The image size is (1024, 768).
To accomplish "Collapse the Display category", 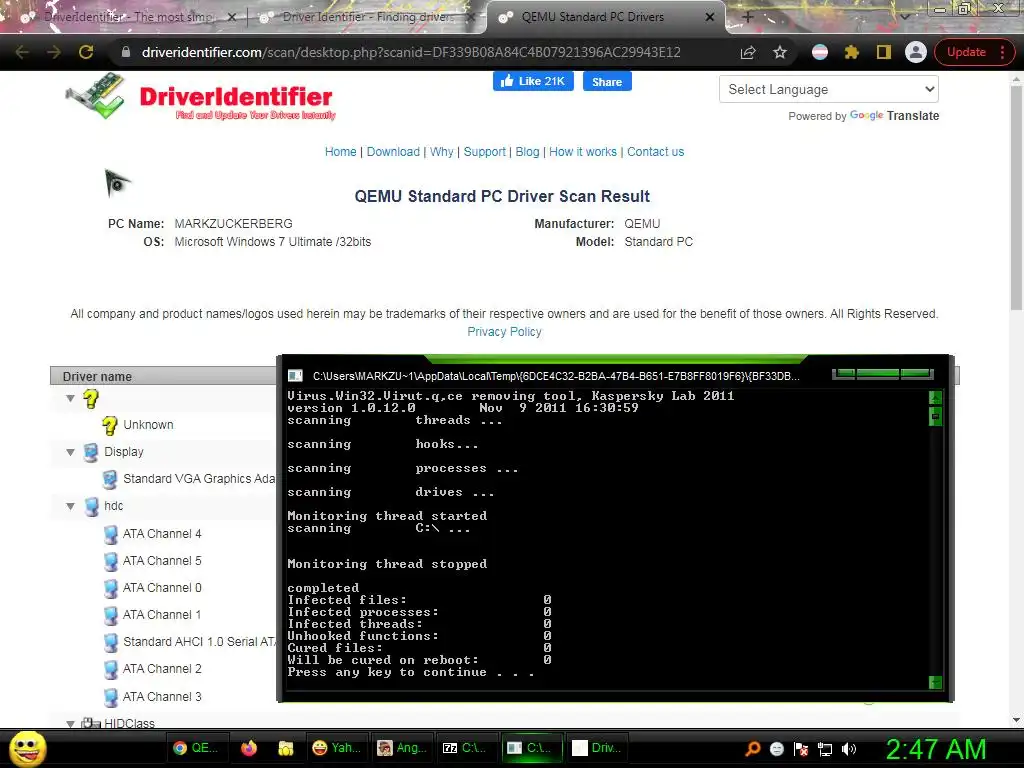I will point(71,452).
